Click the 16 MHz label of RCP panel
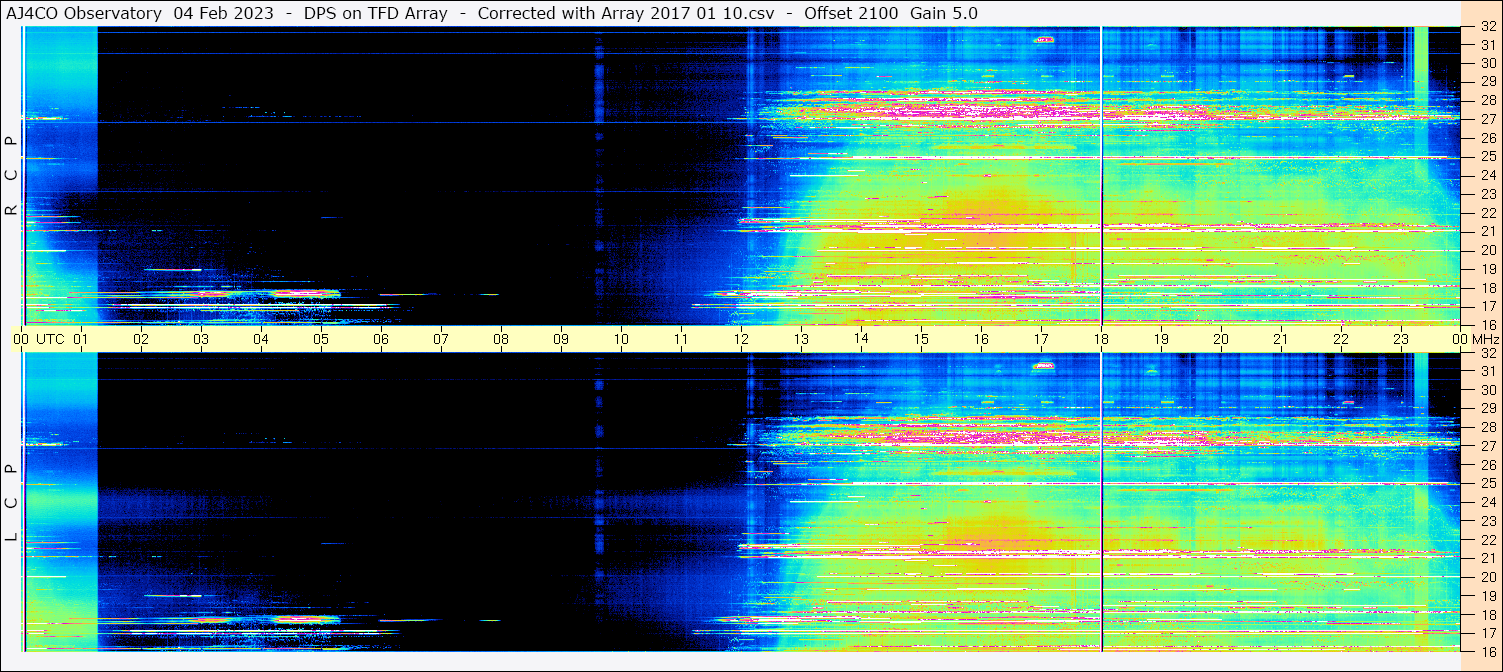 (x=1487, y=324)
